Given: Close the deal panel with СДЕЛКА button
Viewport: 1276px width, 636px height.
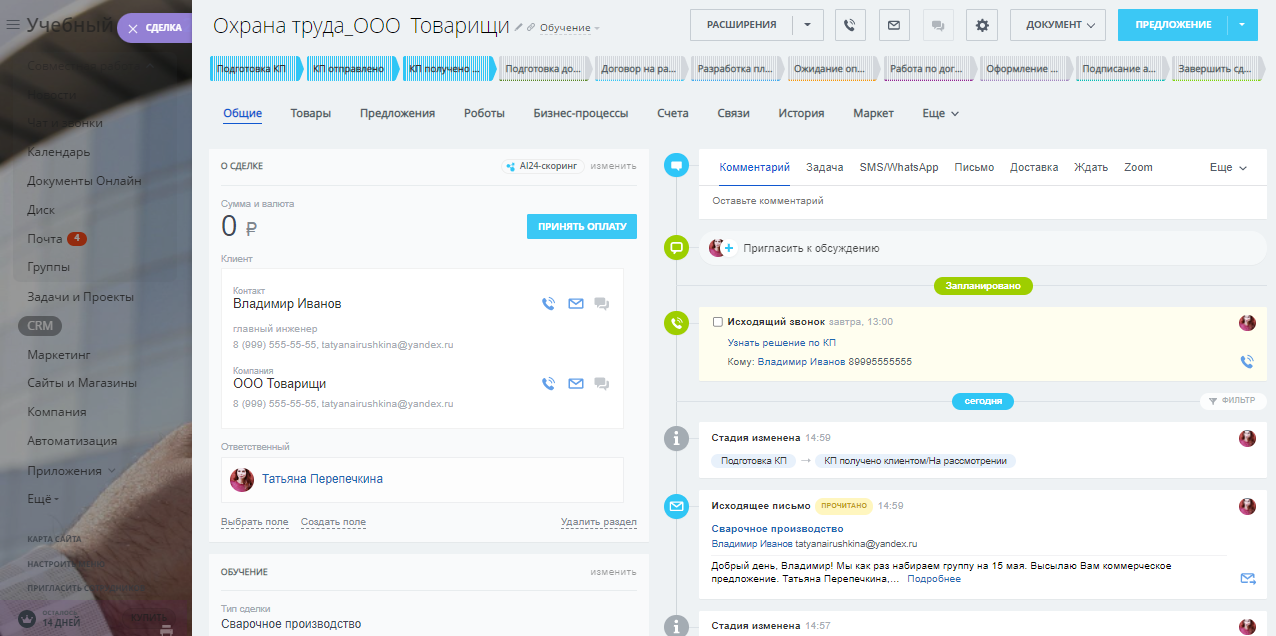Looking at the screenshot, I should click(155, 28).
